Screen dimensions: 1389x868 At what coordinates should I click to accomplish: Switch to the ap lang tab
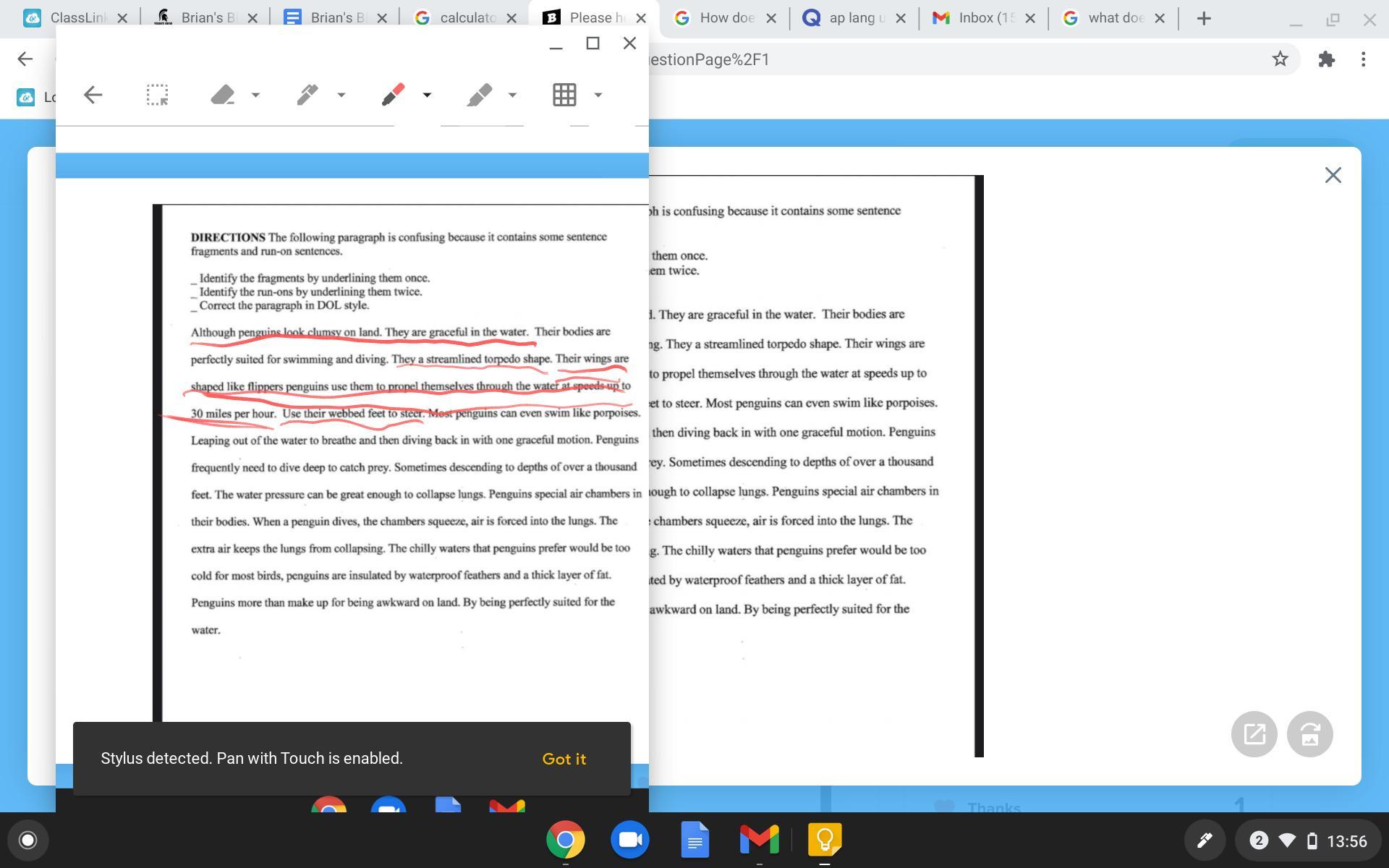point(846,18)
